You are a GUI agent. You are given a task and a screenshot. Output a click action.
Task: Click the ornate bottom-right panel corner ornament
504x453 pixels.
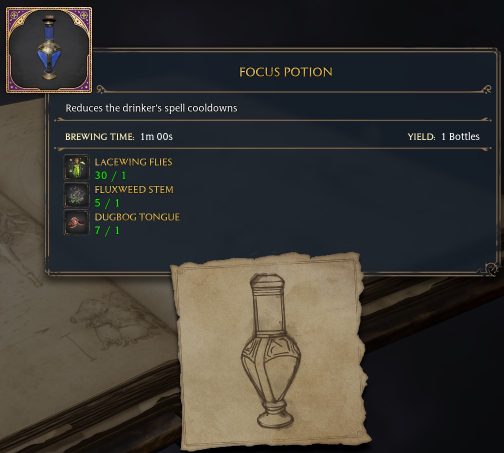click(490, 269)
